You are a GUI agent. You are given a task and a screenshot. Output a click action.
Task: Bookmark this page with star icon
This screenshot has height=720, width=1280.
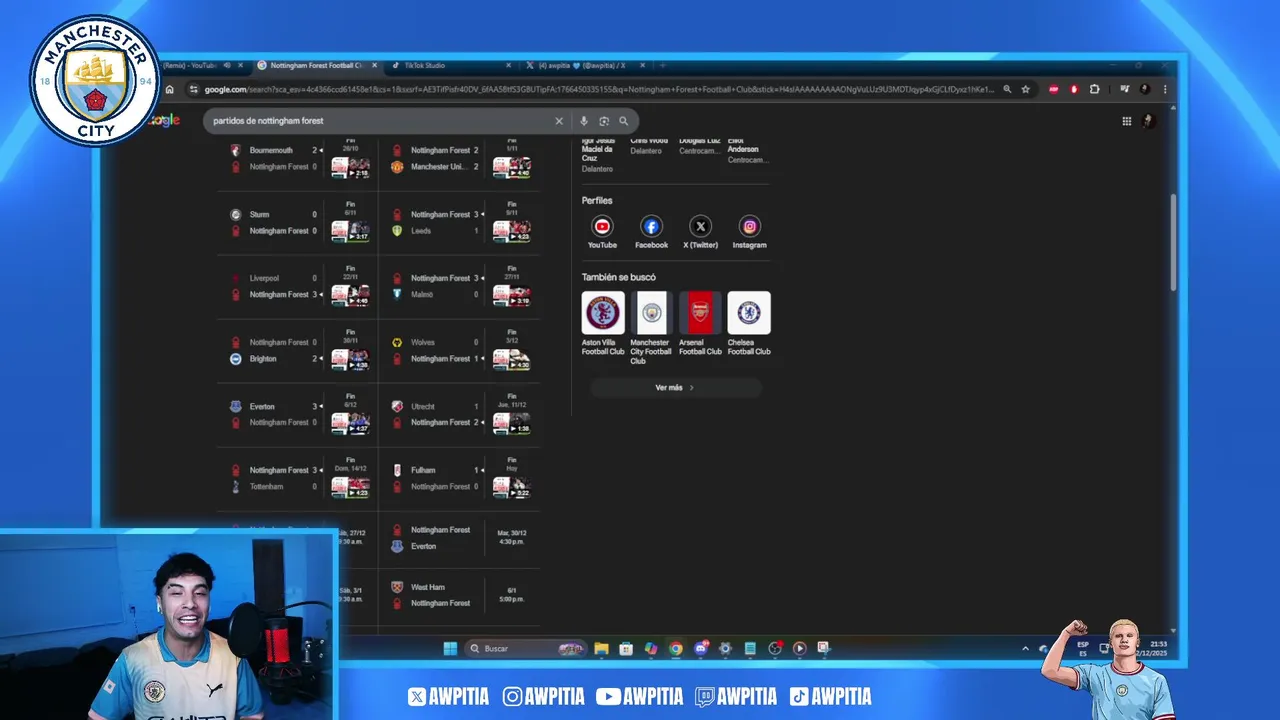[x=1025, y=89]
